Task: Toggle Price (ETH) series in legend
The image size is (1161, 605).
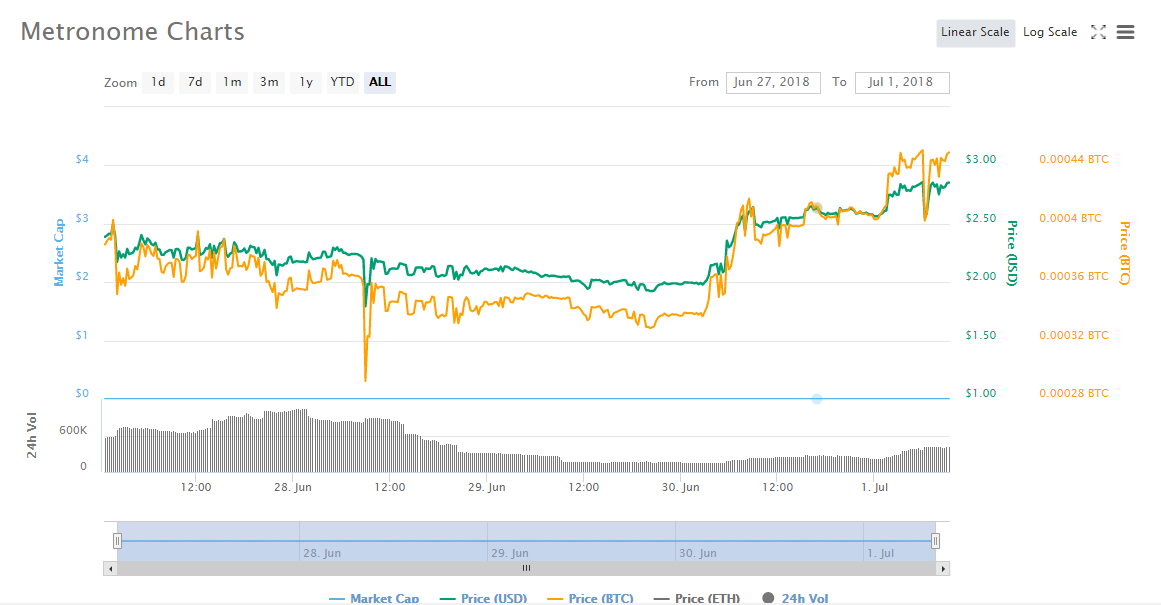Action: pos(697,598)
